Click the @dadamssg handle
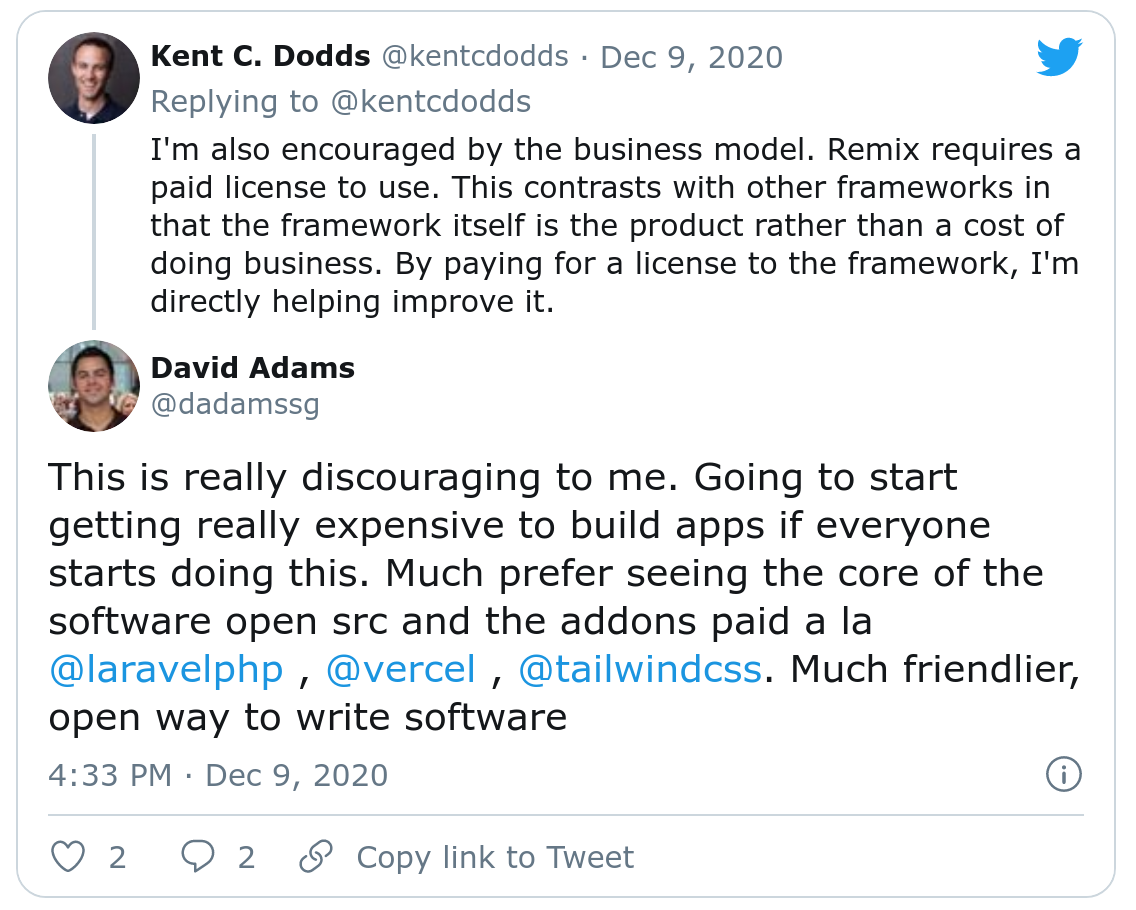This screenshot has width=1136, height=910. tap(235, 404)
